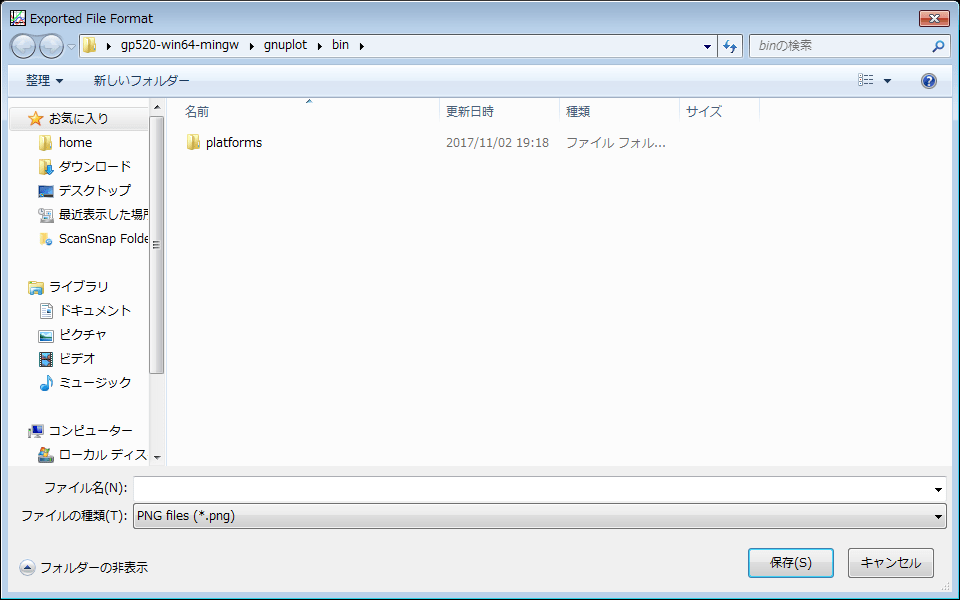Open the 整理 menu
The image size is (960, 600).
coord(45,80)
